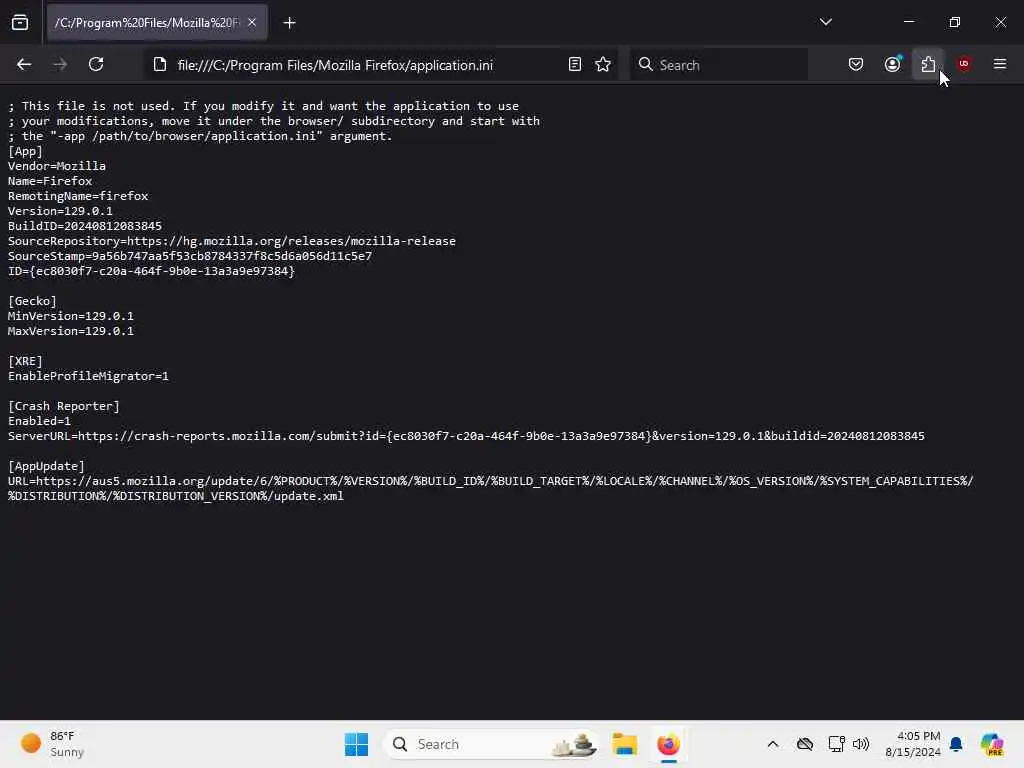1024x768 pixels.
Task: Minimize the Firefox window
Action: (x=908, y=22)
